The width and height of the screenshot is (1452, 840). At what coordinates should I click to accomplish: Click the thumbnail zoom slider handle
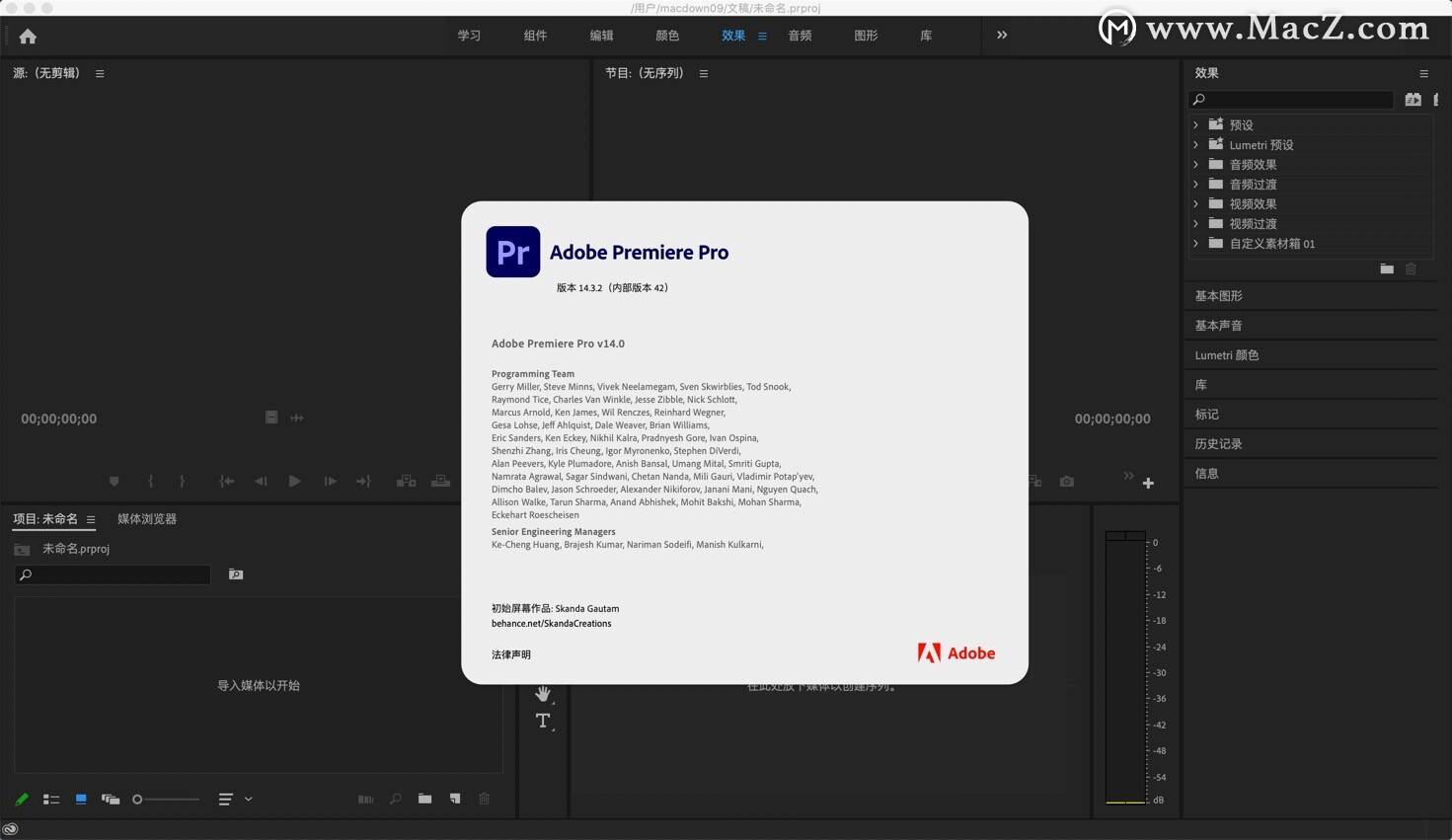(x=137, y=800)
